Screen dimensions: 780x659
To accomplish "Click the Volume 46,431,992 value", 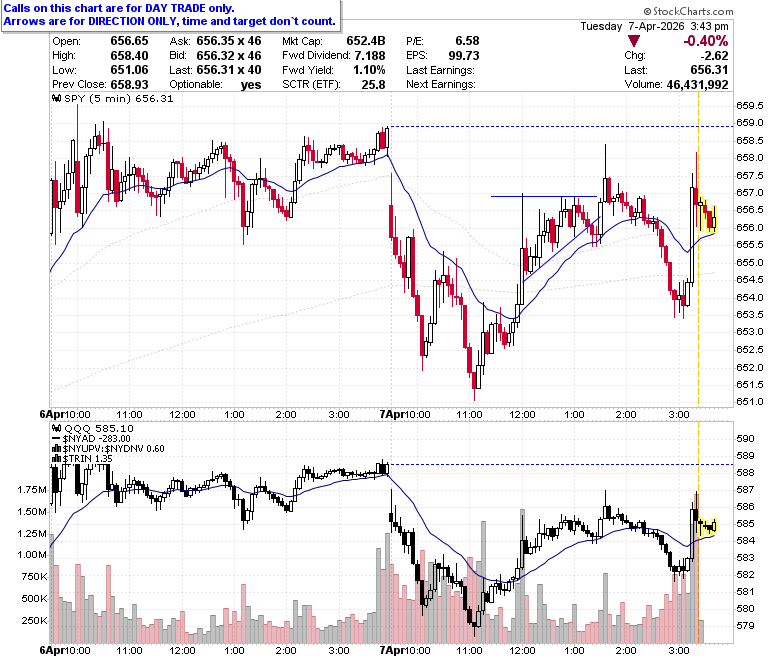I will pos(697,85).
